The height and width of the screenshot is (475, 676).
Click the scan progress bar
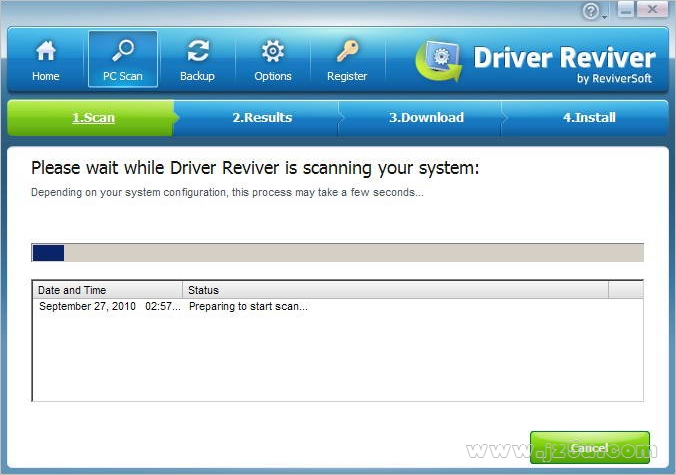338,253
